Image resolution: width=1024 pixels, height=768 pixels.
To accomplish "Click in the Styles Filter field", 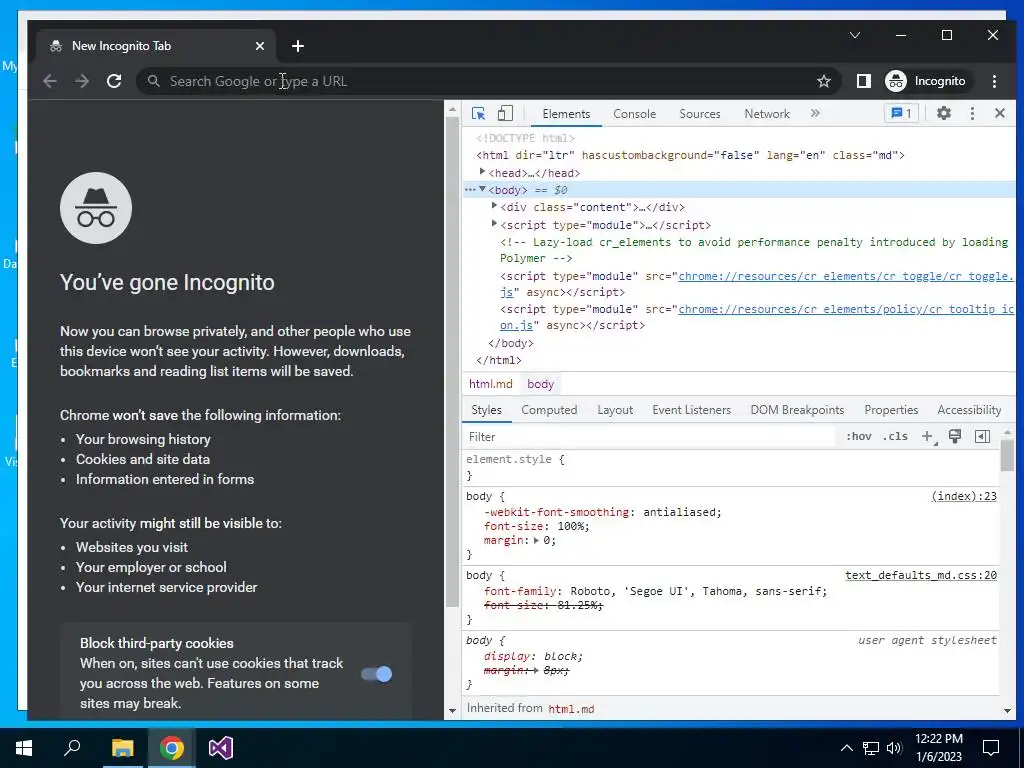I will click(650, 436).
